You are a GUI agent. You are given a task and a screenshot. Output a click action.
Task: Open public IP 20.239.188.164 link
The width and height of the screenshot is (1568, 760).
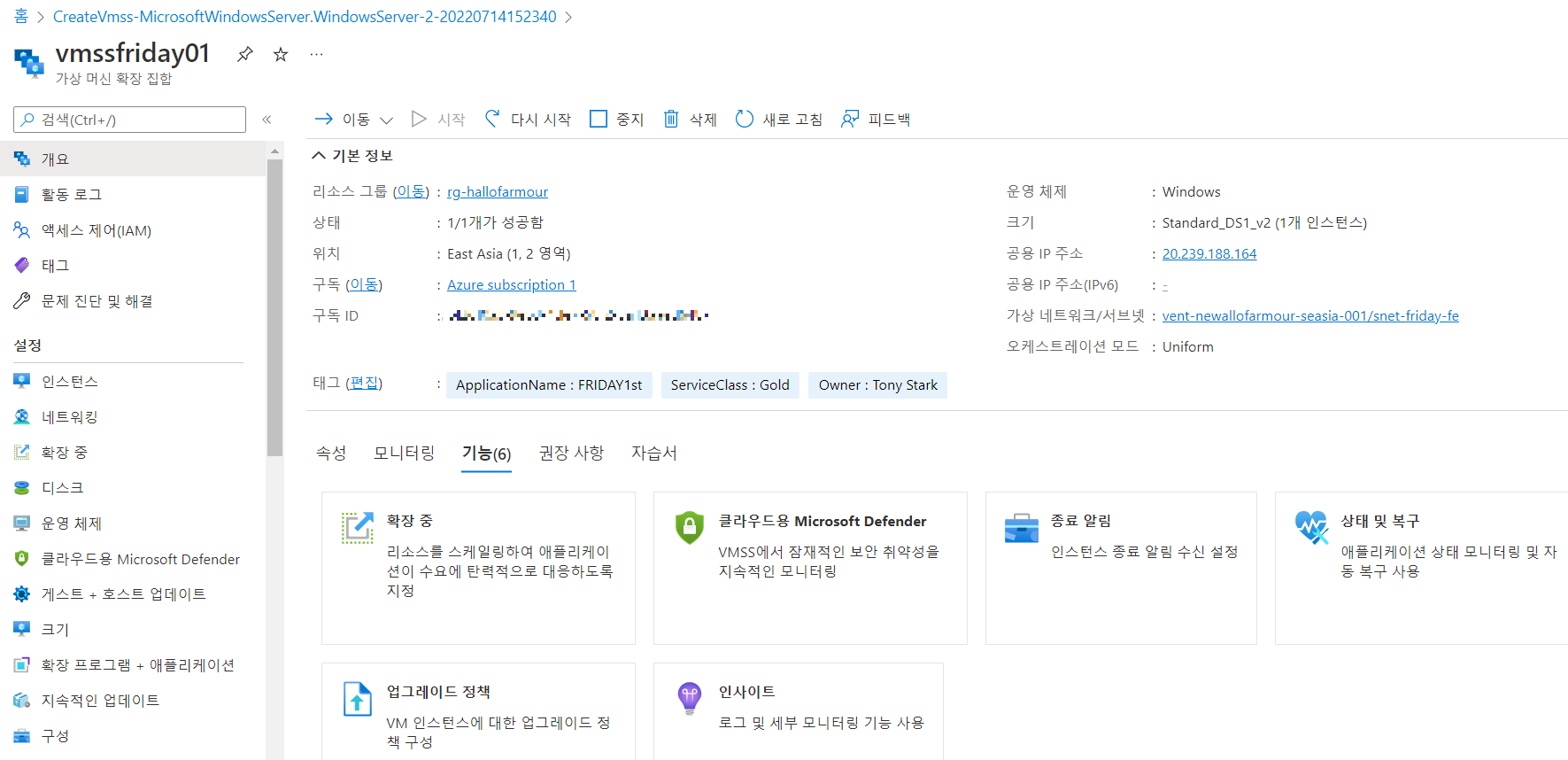(x=1209, y=253)
